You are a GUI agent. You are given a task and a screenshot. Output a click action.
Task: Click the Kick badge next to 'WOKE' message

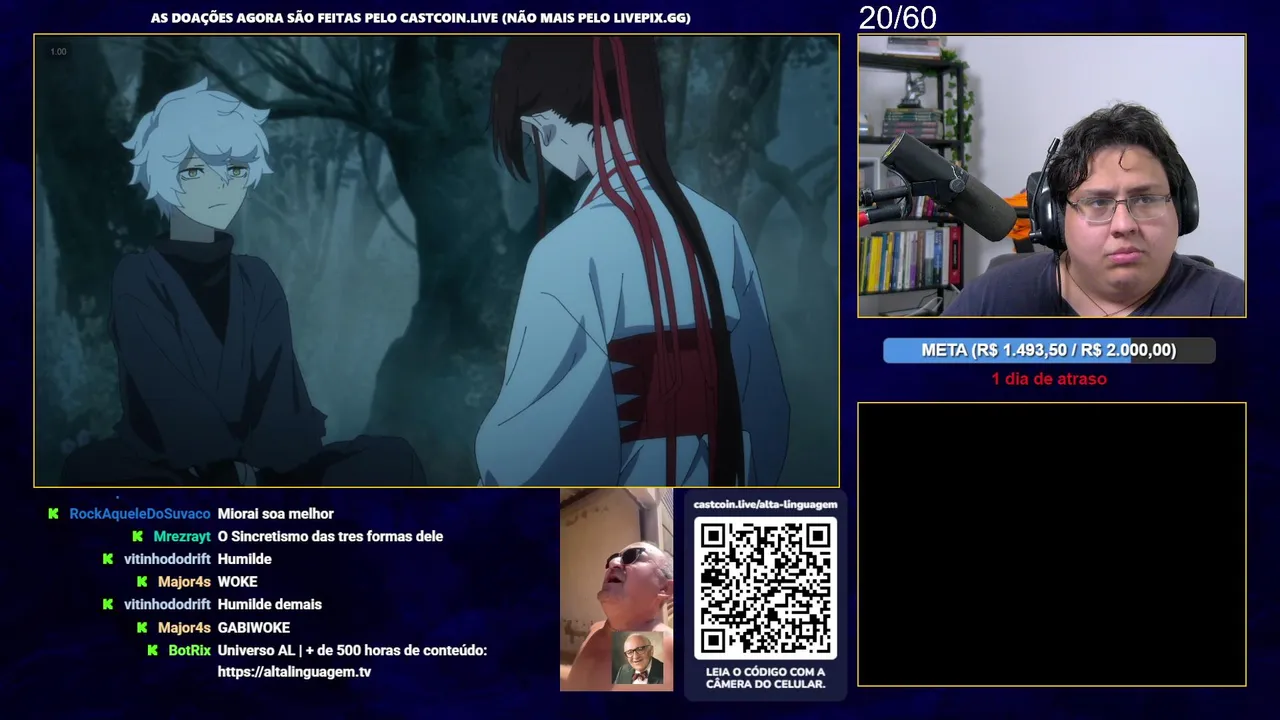[142, 582]
